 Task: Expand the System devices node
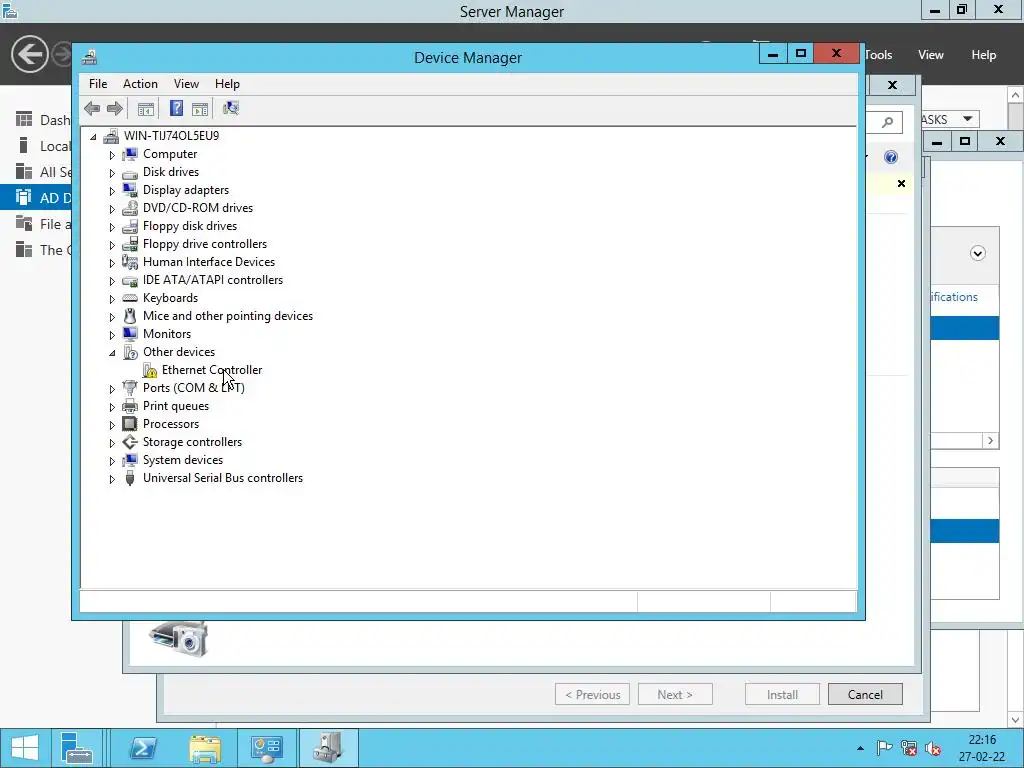pos(112,461)
